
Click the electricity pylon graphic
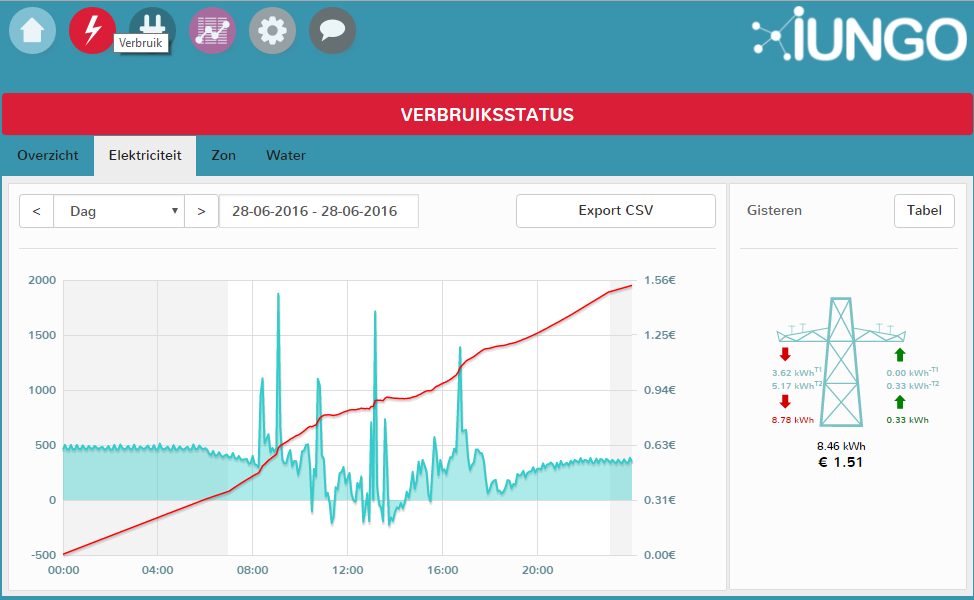841,361
